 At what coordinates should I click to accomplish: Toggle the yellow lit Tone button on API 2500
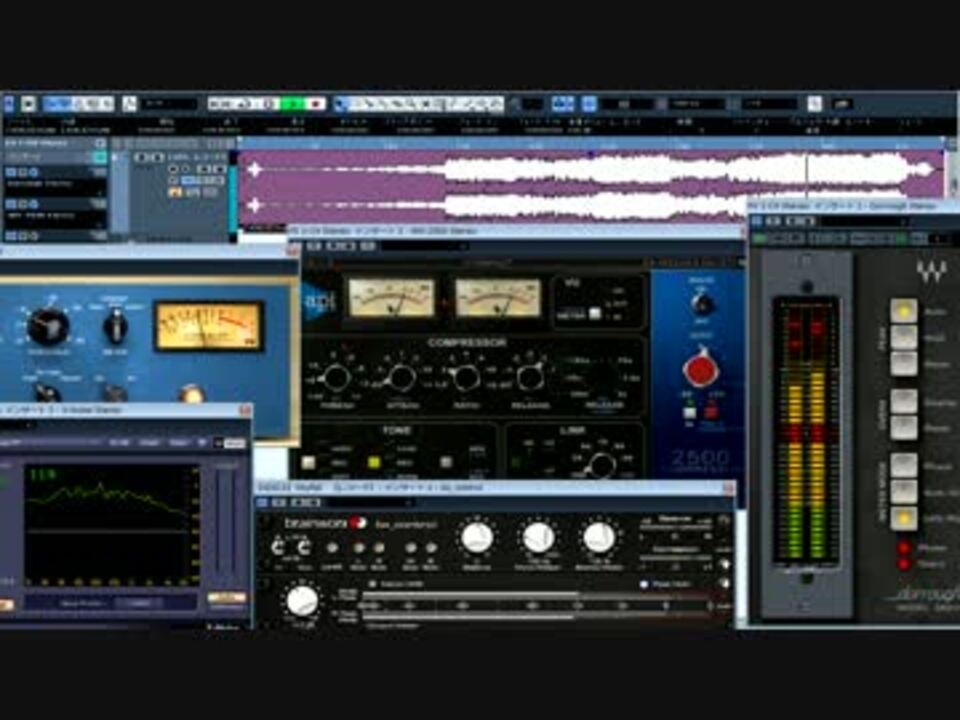[x=373, y=463]
